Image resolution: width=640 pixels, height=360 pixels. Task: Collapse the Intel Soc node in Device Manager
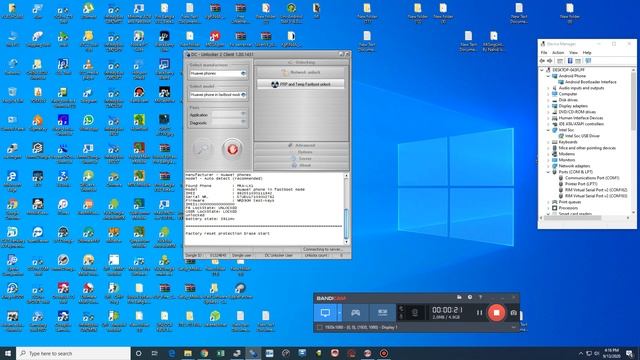pyautogui.click(x=548, y=130)
